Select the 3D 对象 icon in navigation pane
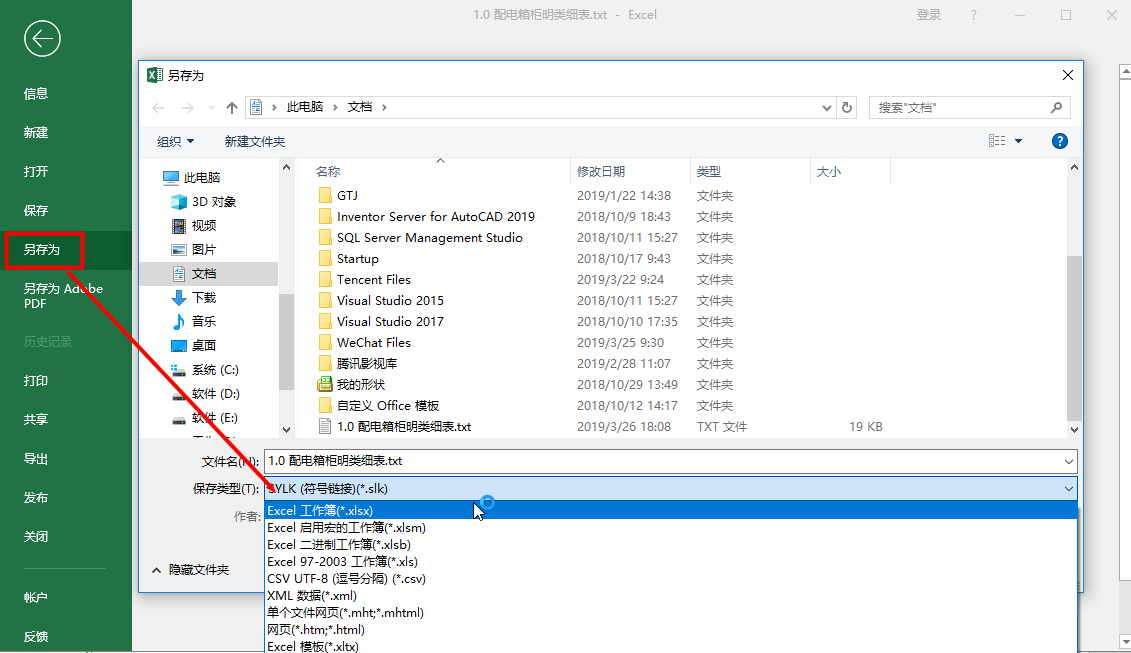1131x653 pixels. 178,202
